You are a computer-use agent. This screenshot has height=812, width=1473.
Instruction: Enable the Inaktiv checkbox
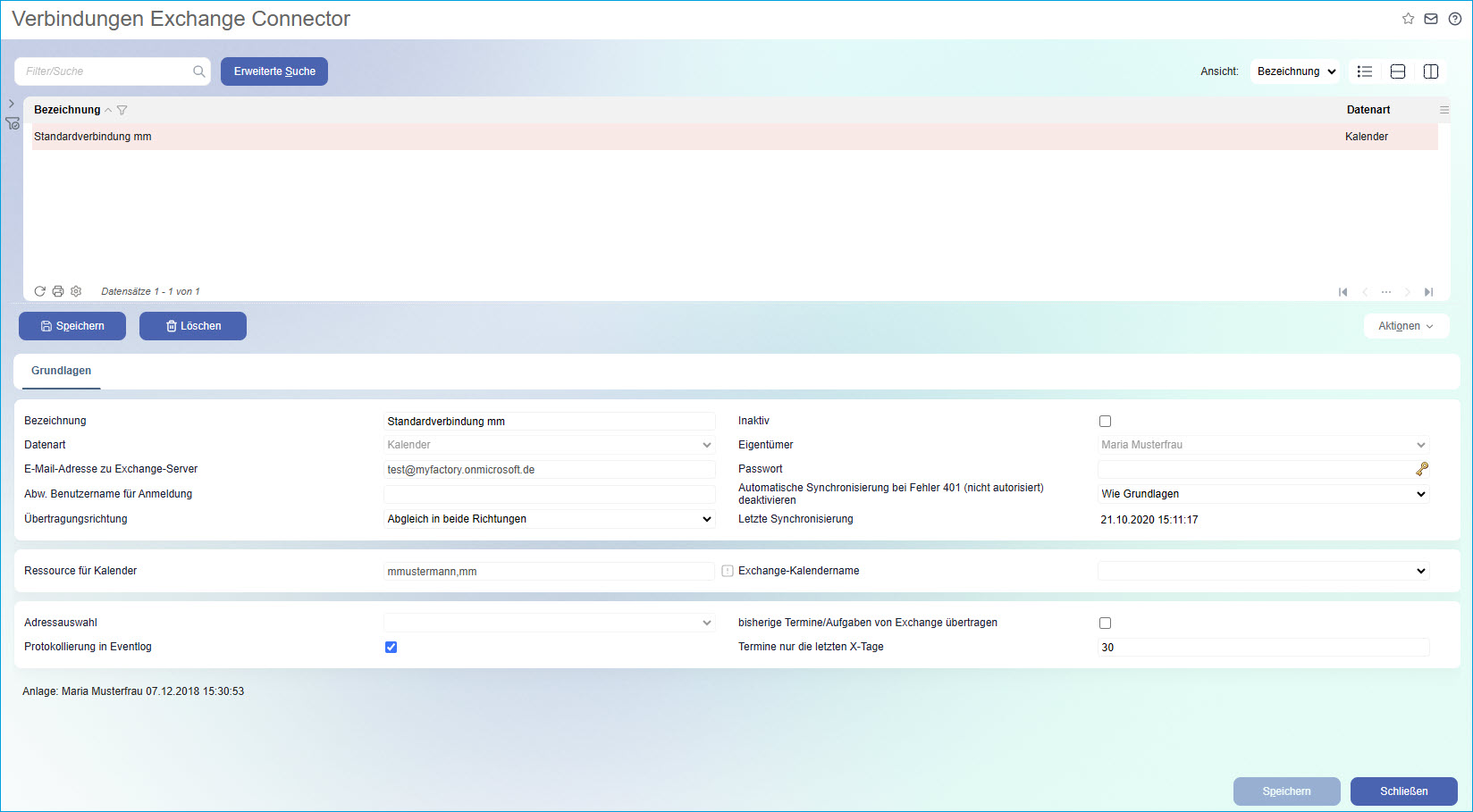(x=1105, y=422)
